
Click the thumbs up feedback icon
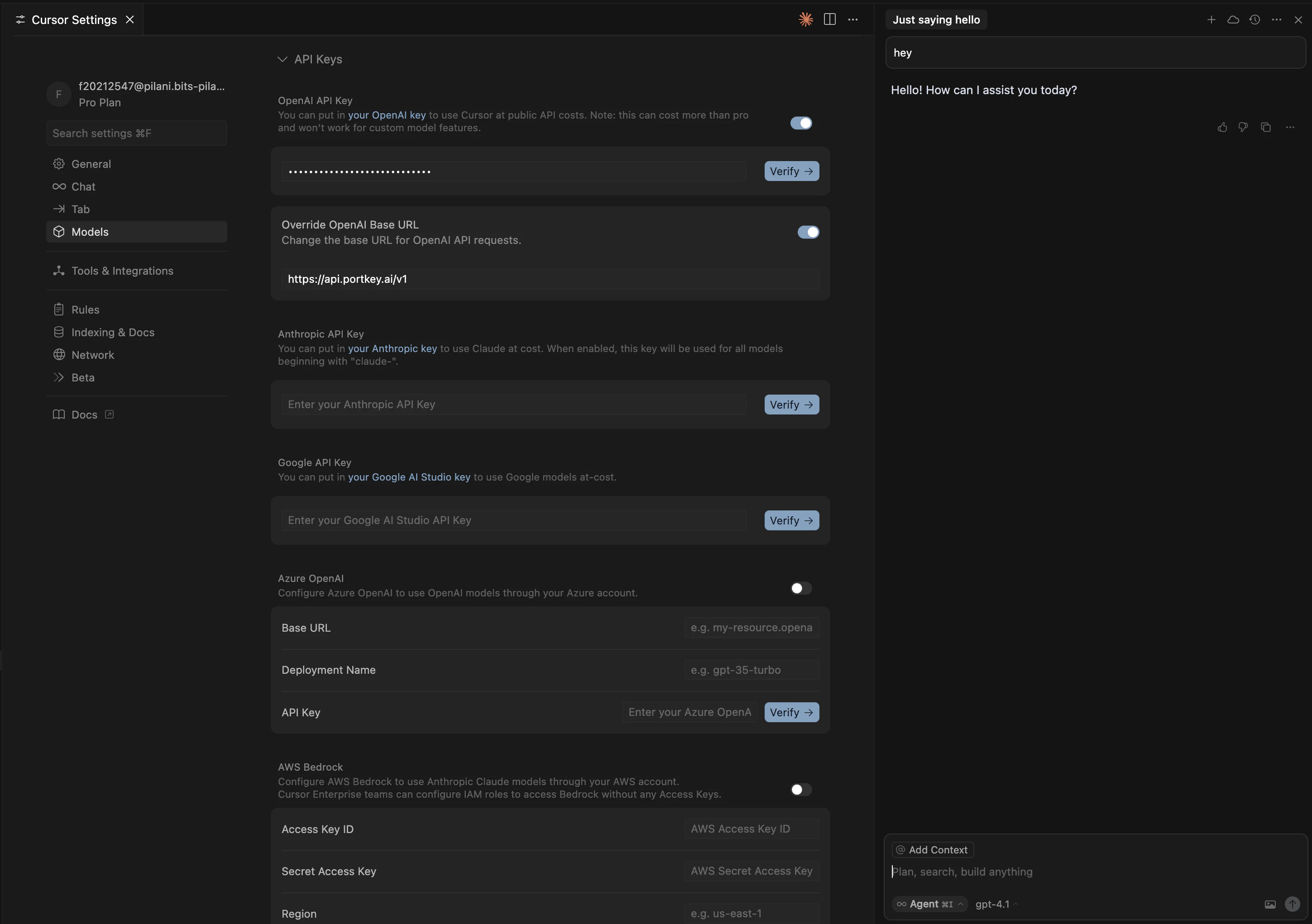pyautogui.click(x=1222, y=127)
